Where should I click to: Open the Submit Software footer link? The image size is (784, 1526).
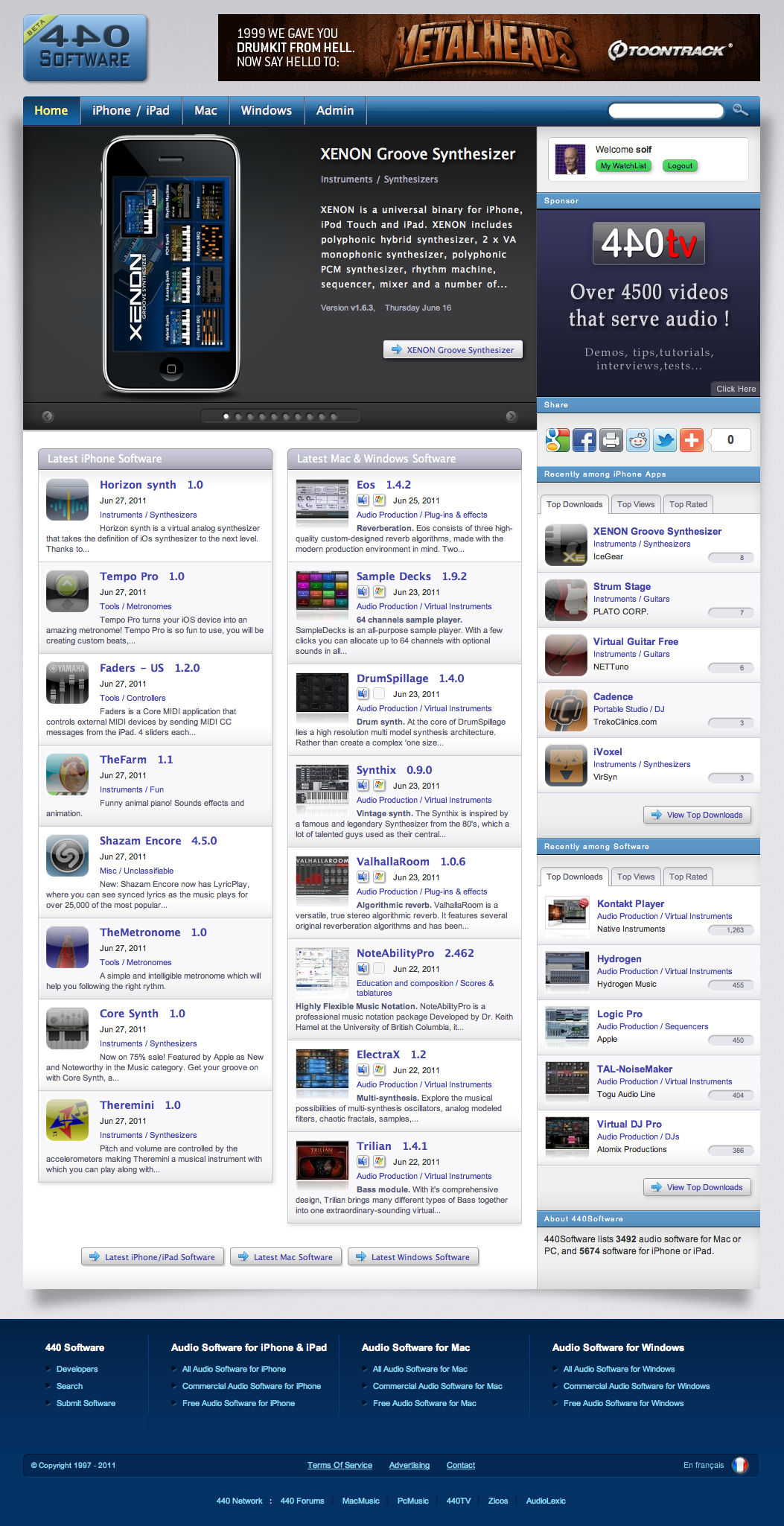86,1403
